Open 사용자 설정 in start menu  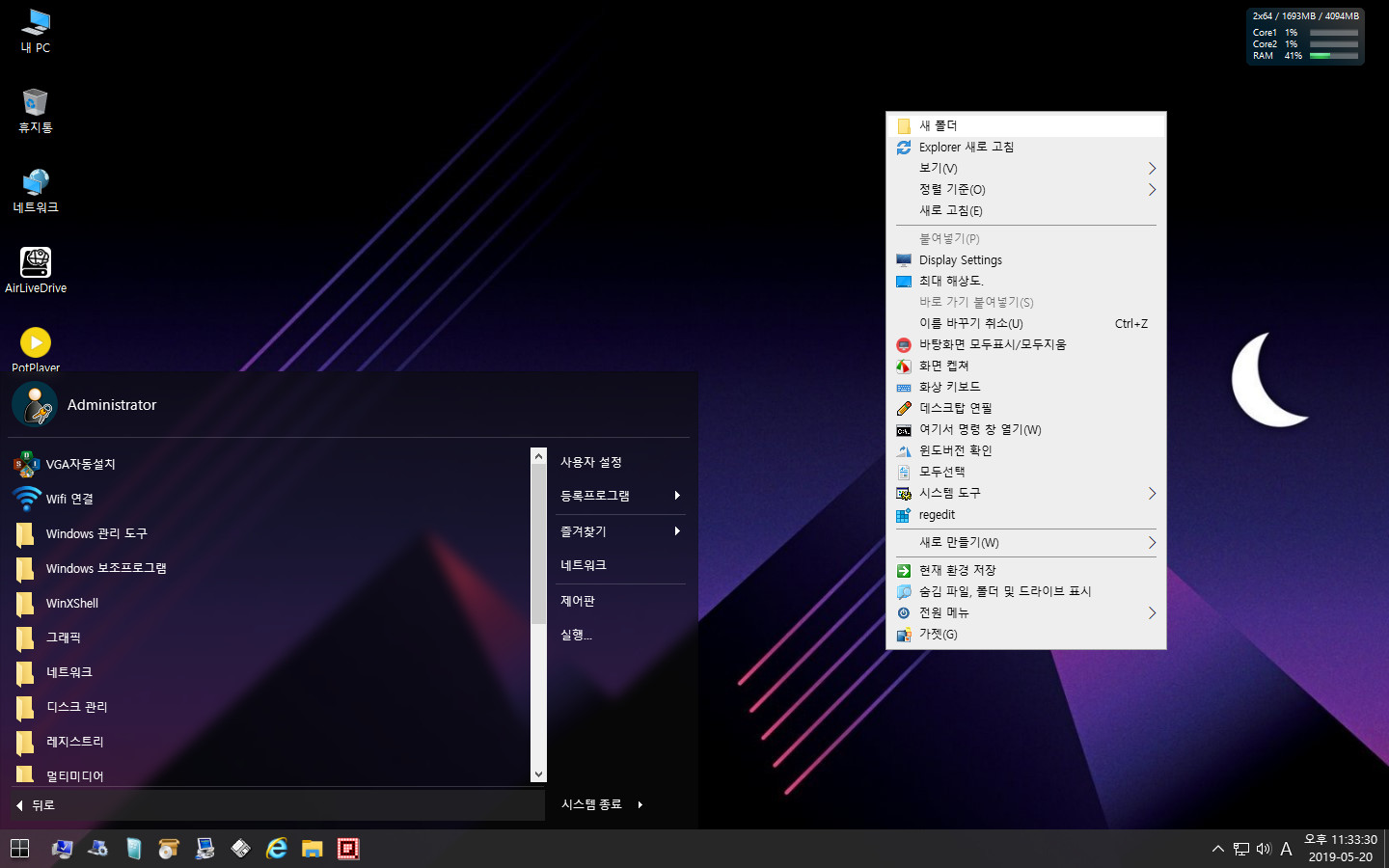click(620, 462)
